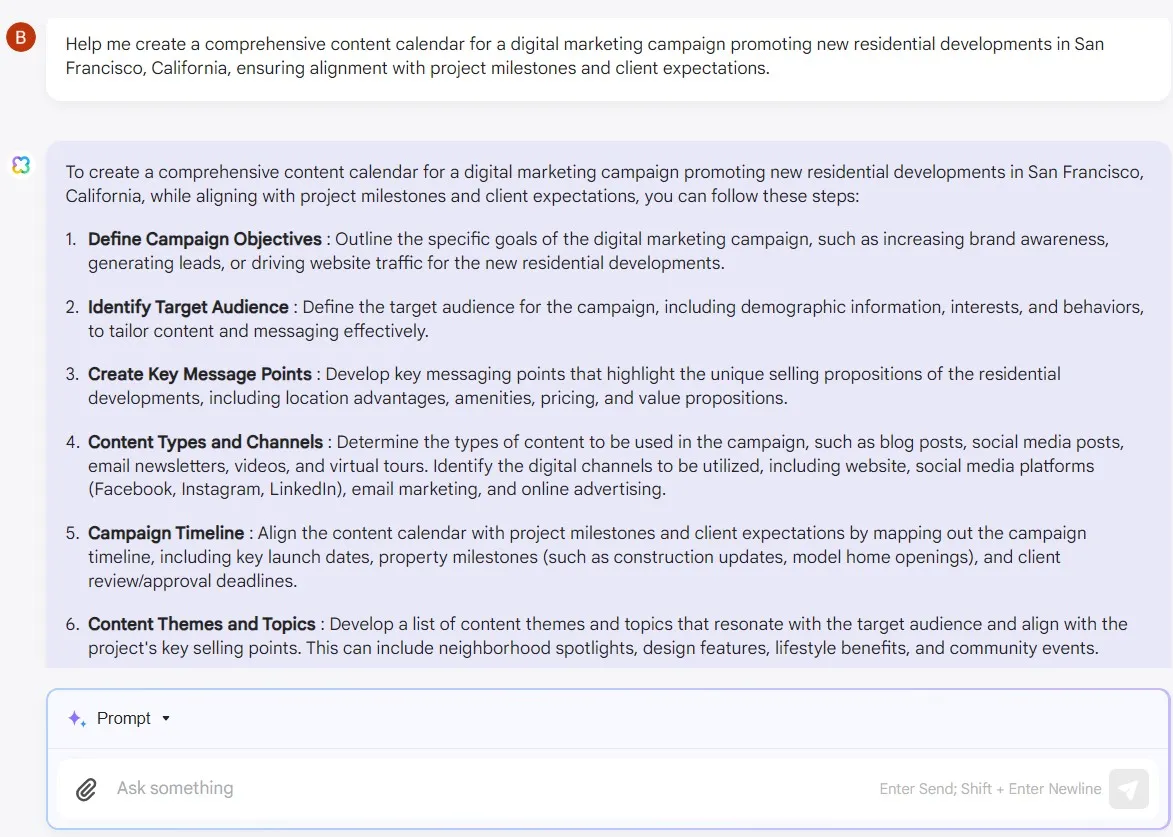This screenshot has width=1173, height=837.
Task: Click the sparkle icon beside Prompt
Action: pyautogui.click(x=76, y=718)
